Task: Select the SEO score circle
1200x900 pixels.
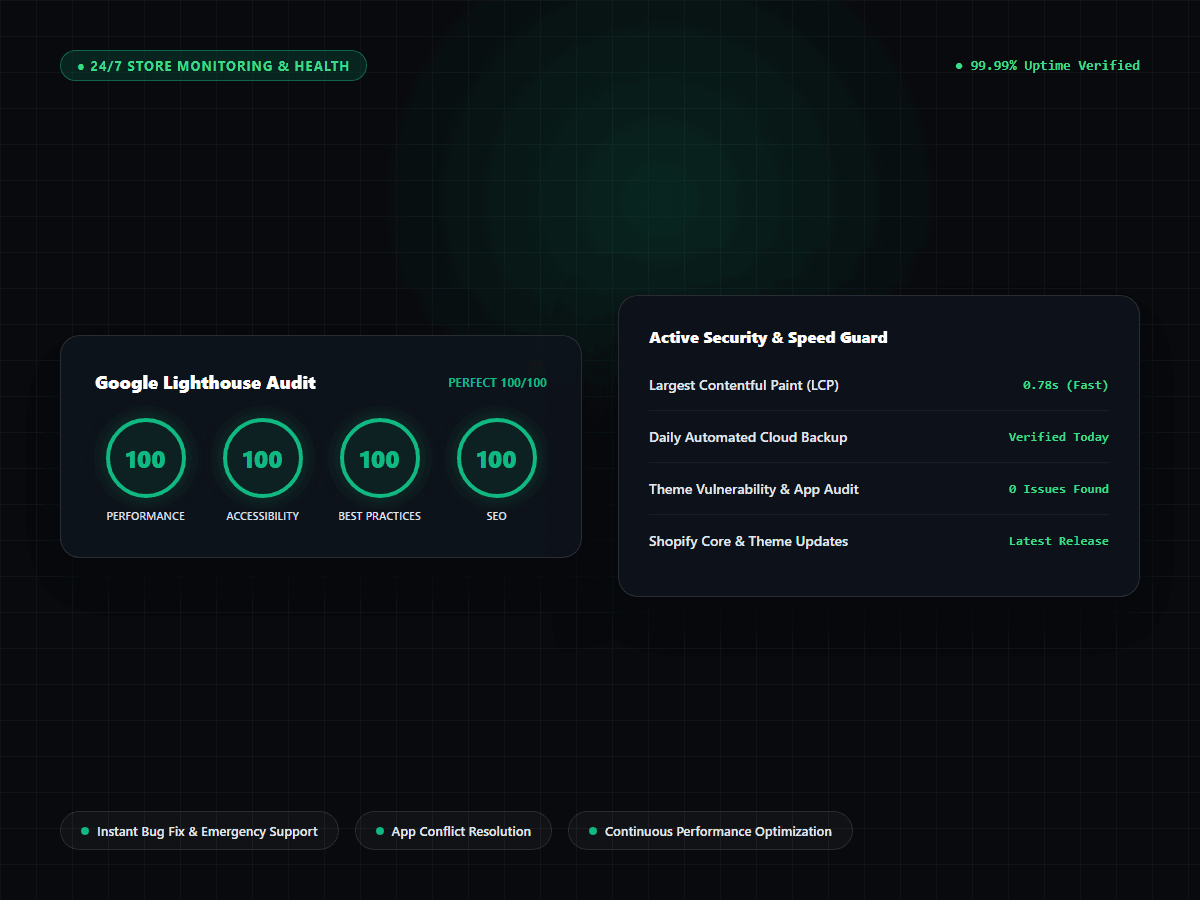Action: coord(497,459)
